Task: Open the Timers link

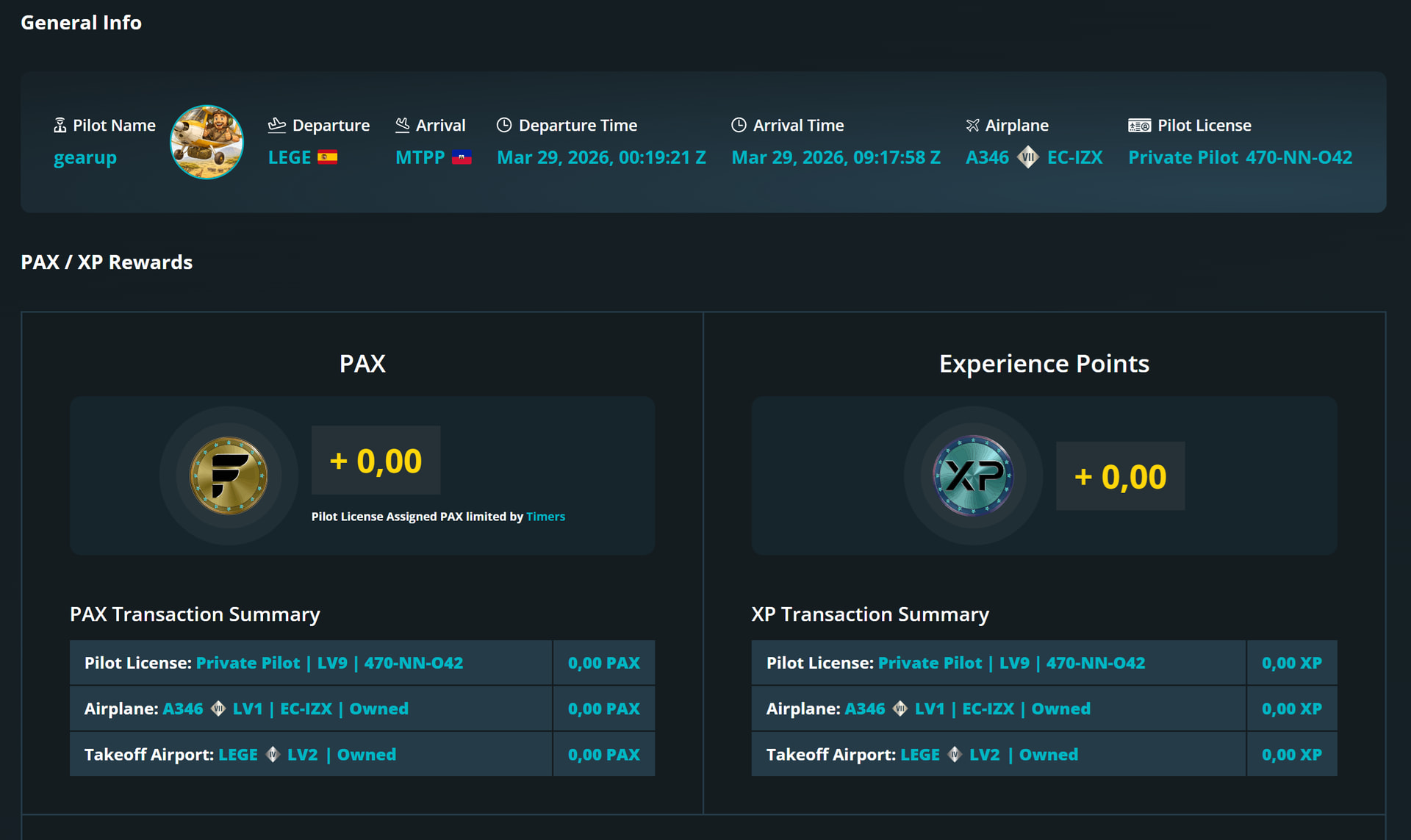Action: pos(545,517)
